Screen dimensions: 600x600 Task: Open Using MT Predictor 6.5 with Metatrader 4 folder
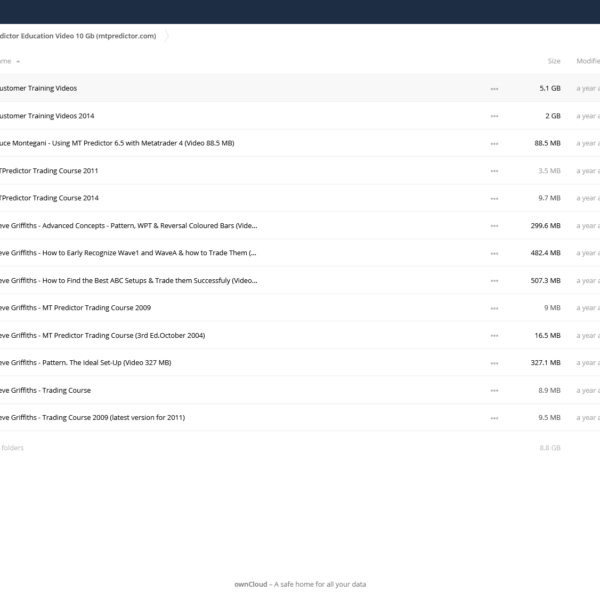point(117,143)
